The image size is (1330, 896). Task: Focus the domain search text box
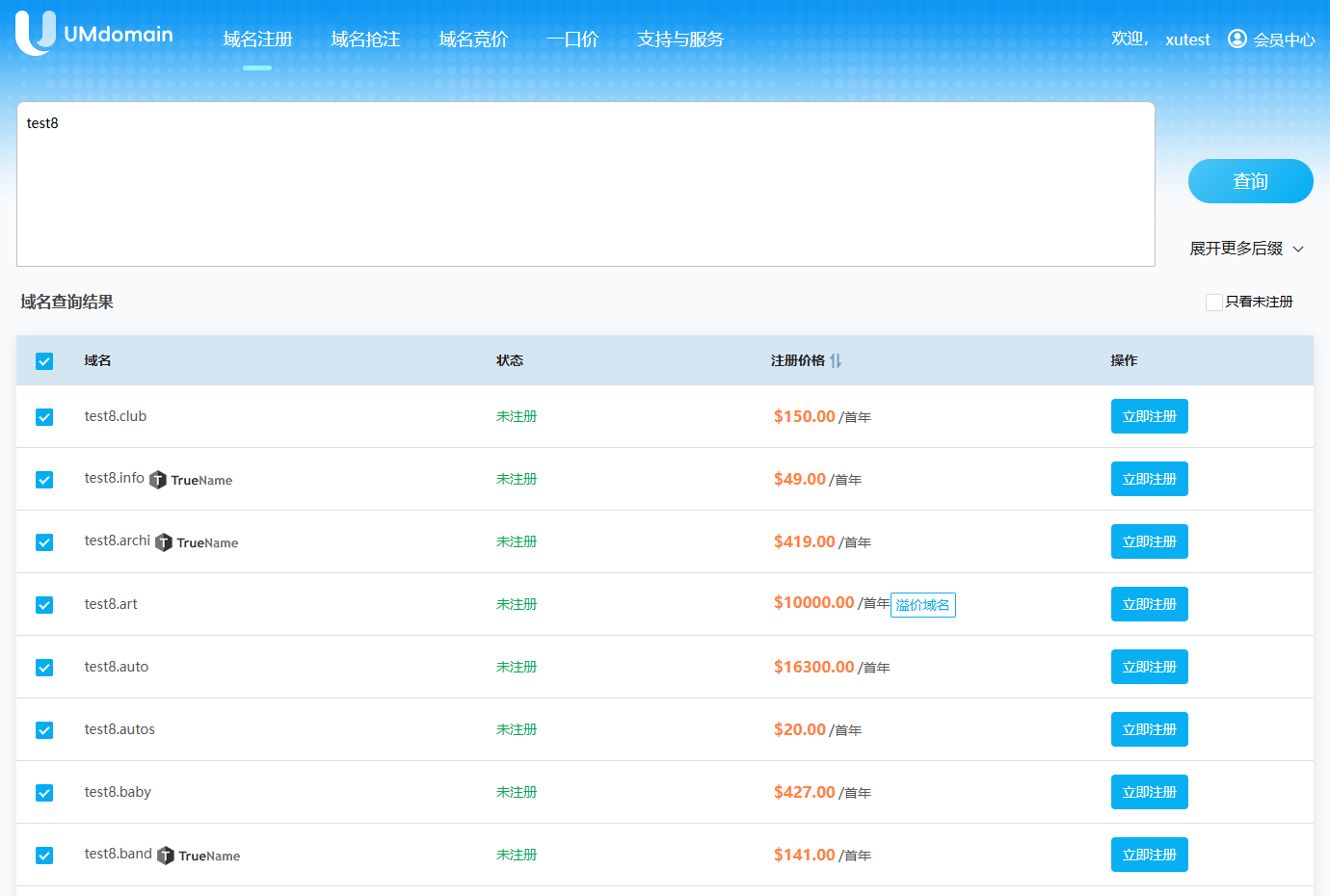[585, 184]
